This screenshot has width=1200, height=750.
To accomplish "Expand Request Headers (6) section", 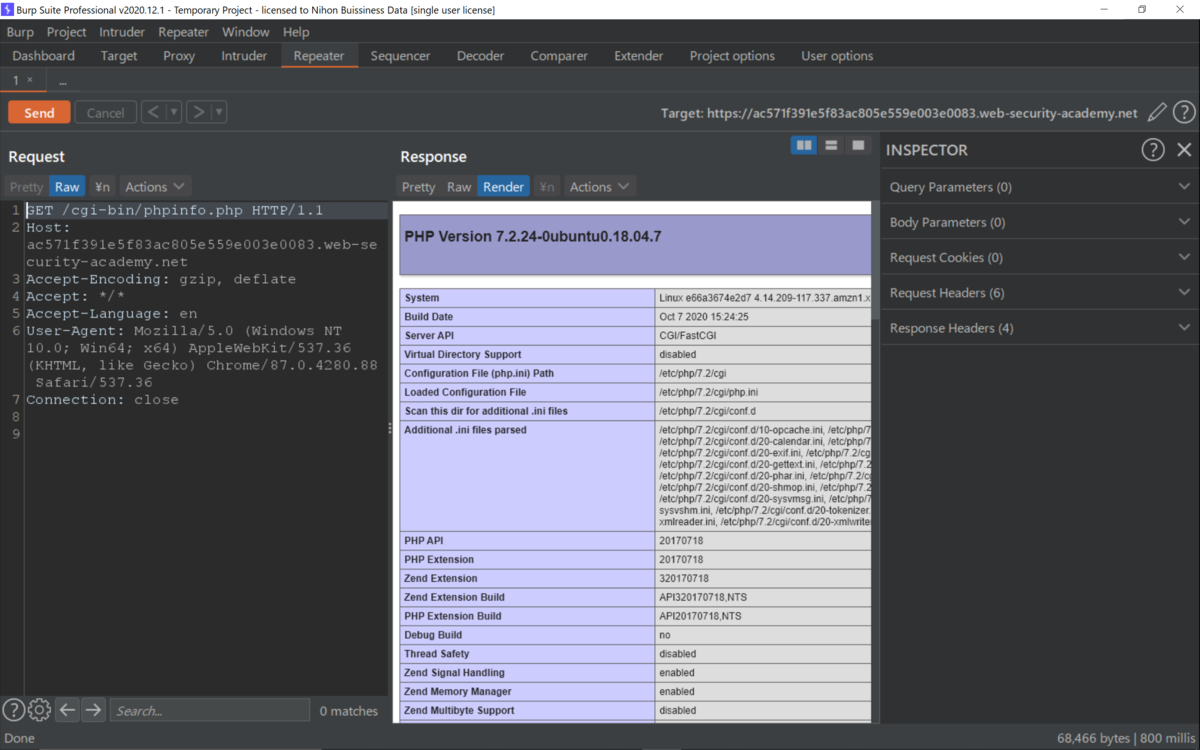I will pyautogui.click(x=1040, y=293).
